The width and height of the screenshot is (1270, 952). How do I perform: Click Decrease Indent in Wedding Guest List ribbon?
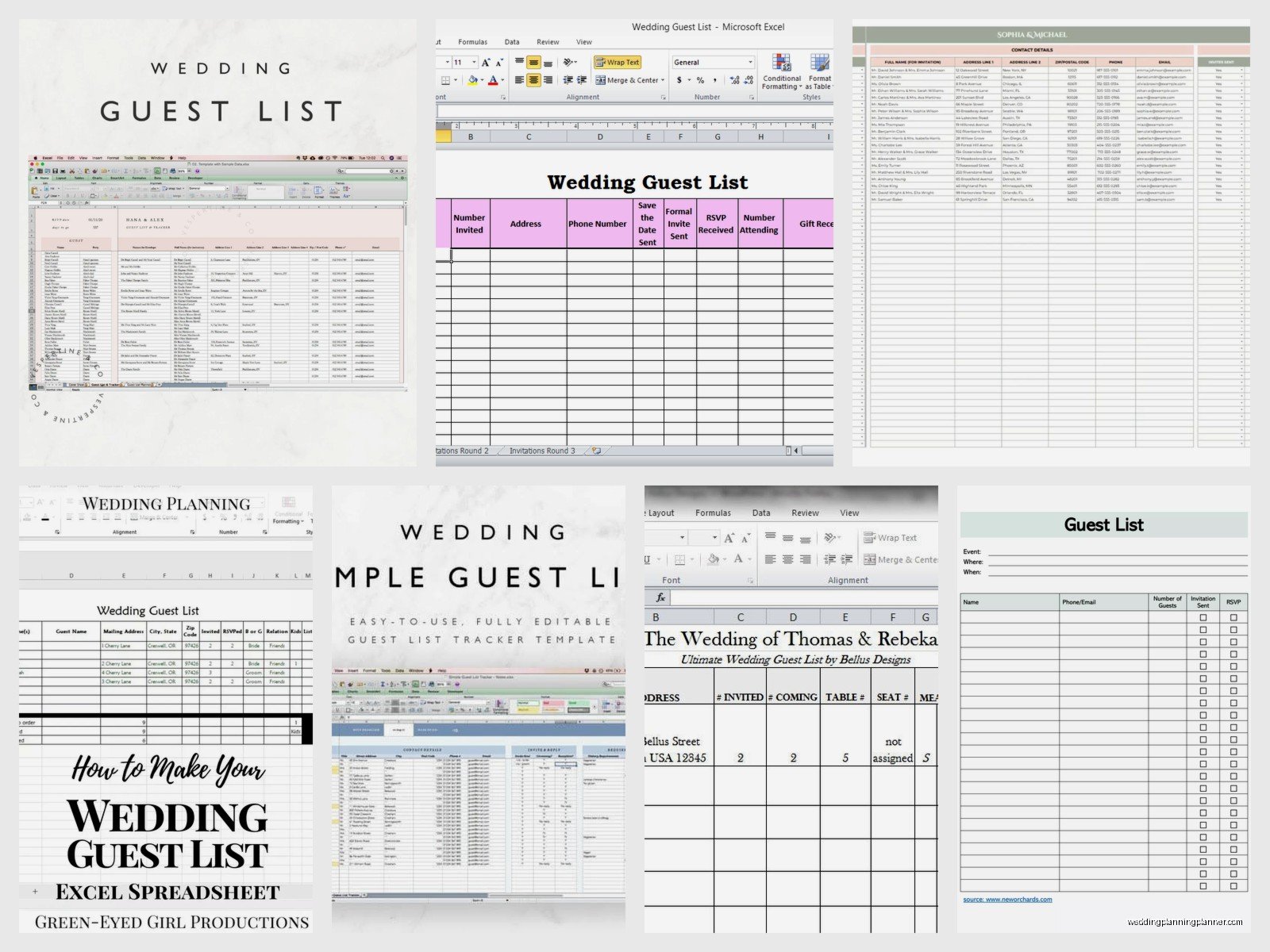(568, 80)
